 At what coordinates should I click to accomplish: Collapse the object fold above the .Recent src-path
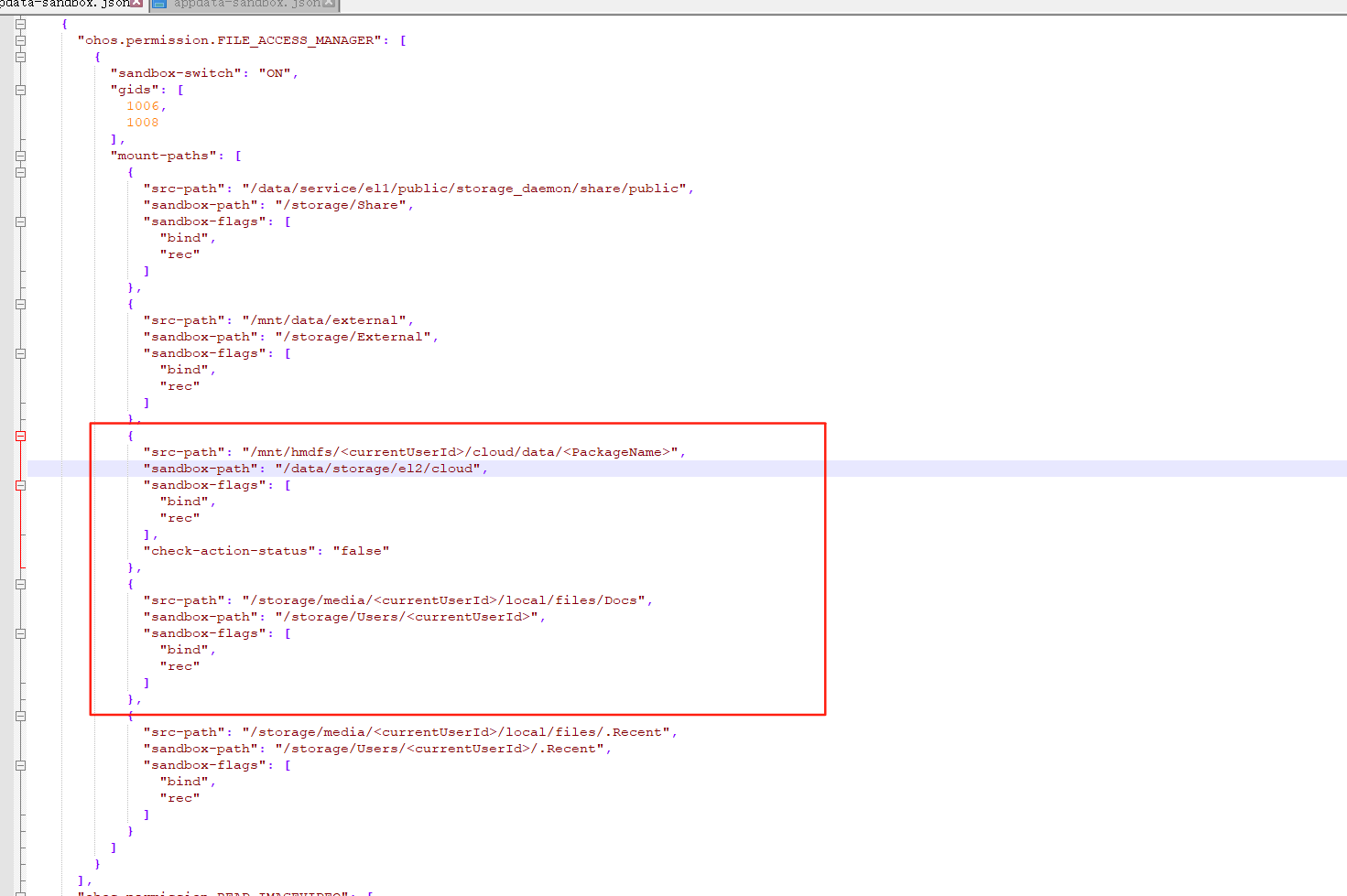pyautogui.click(x=20, y=716)
